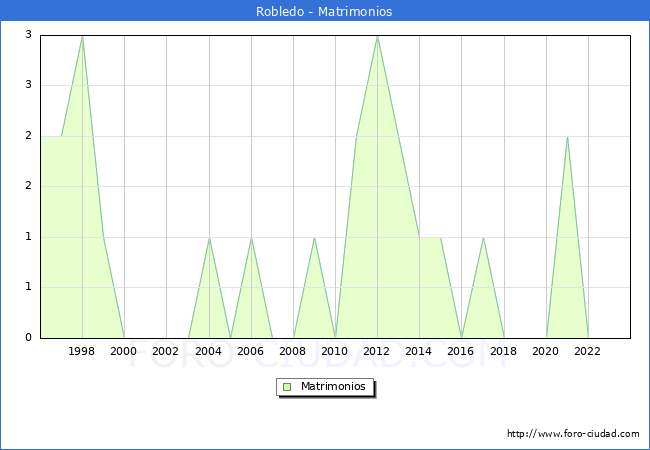650x450 pixels.
Task: Select the 2022 x-axis label
Action: click(588, 351)
